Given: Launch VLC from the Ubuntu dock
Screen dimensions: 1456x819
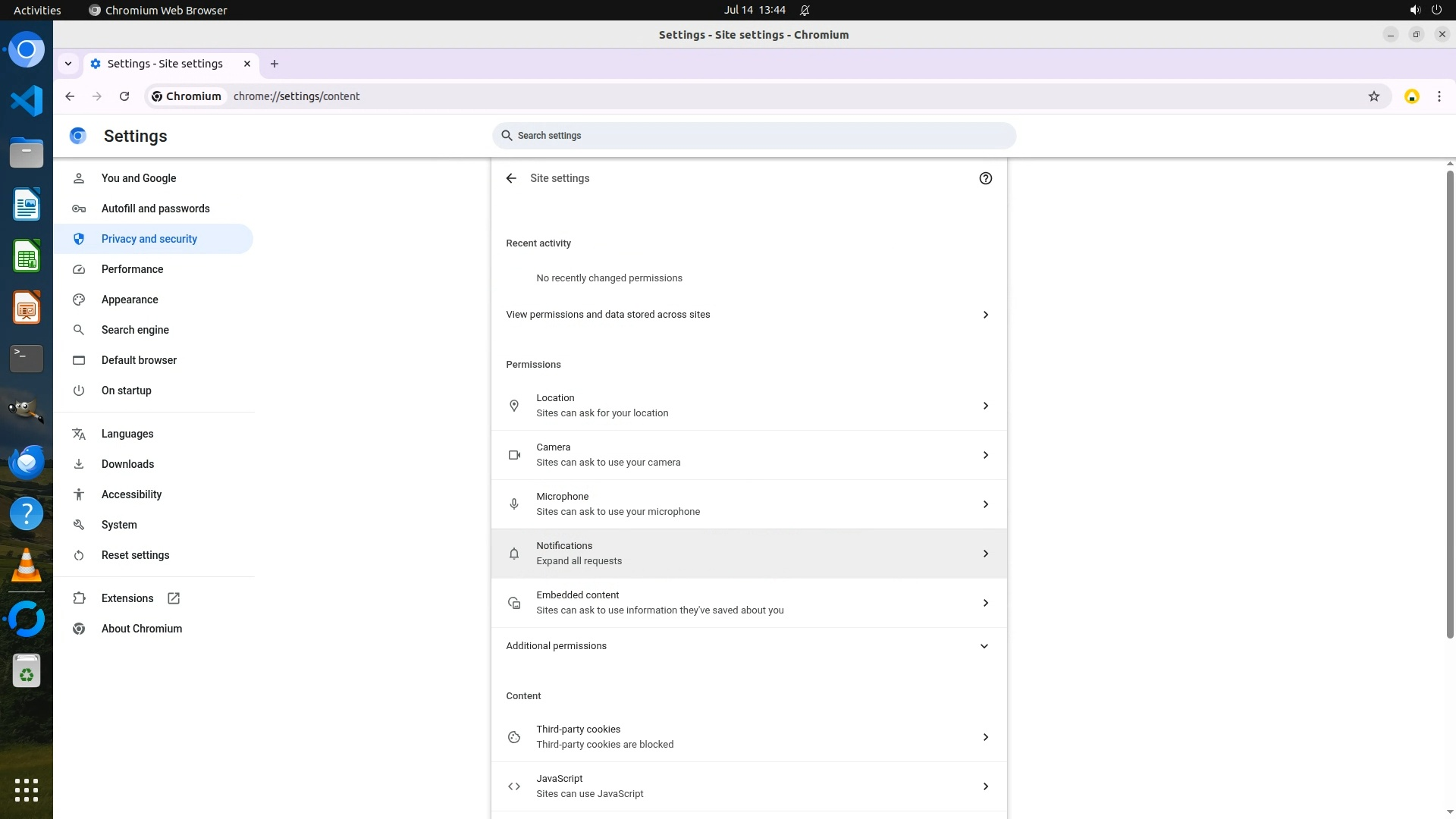Looking at the screenshot, I should [x=27, y=566].
